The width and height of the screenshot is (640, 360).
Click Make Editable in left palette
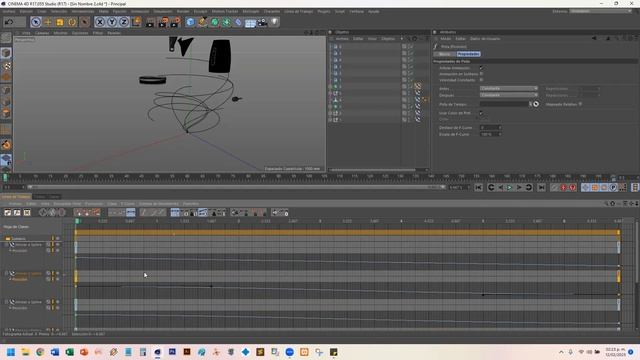click(6, 38)
